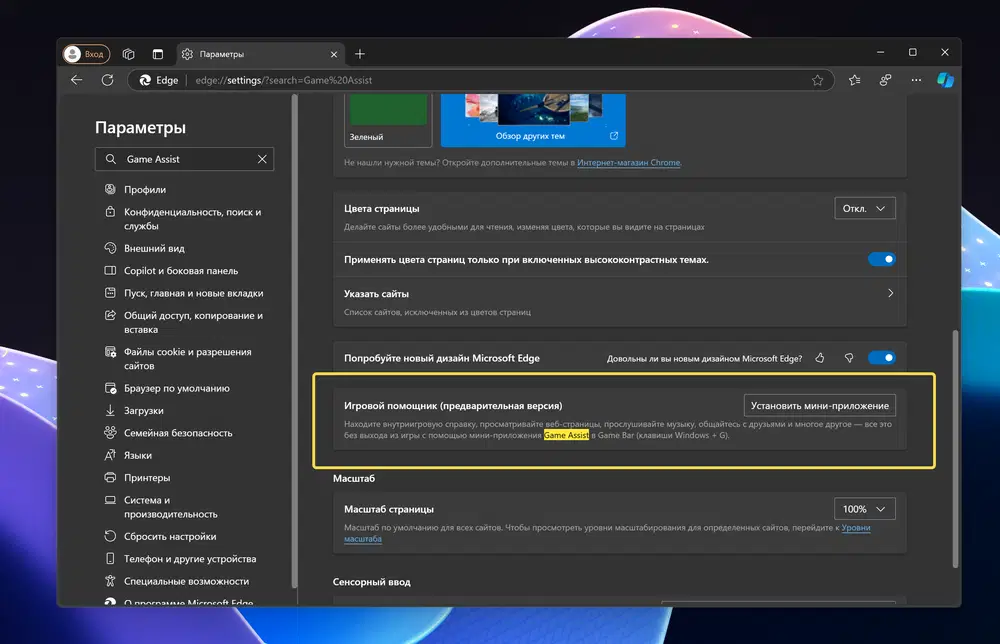Click the thumbs down feedback icon
Image resolution: width=1000 pixels, height=644 pixels.
click(849, 358)
